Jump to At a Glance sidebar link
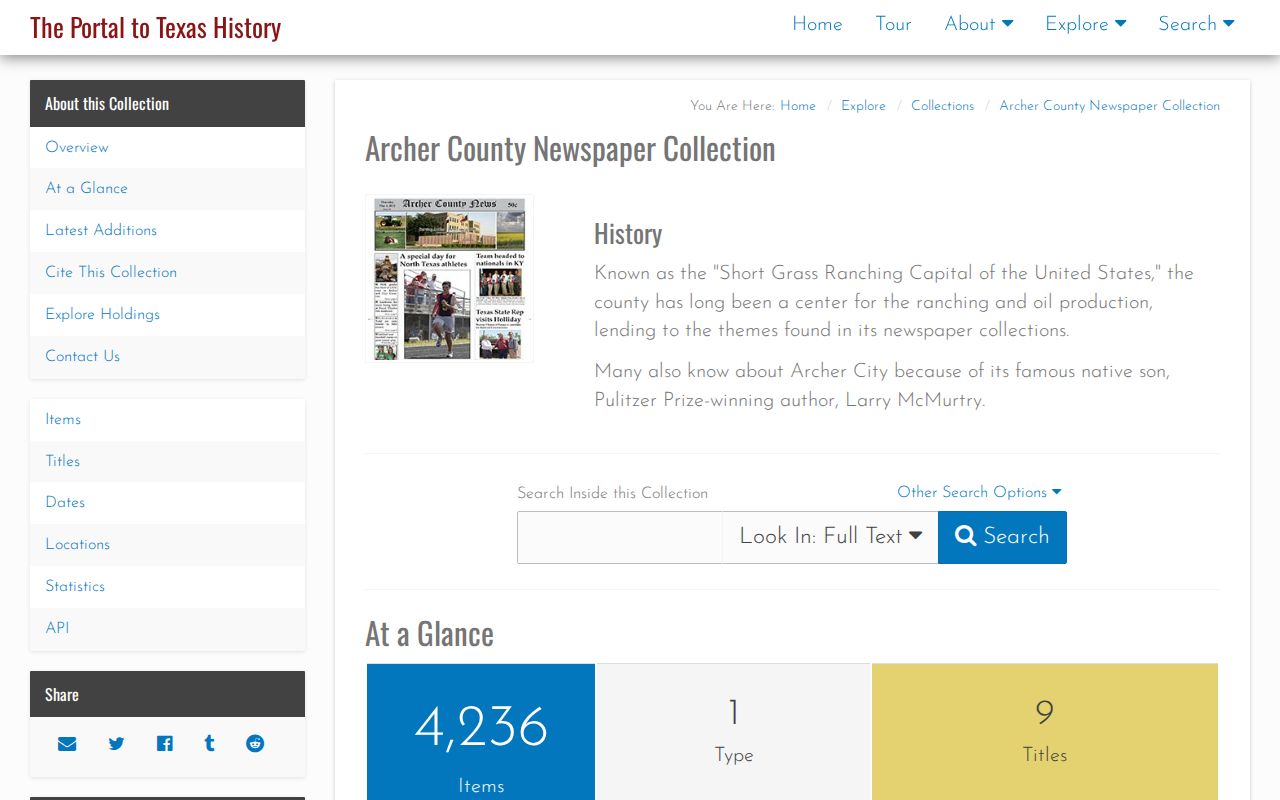 tap(168, 188)
